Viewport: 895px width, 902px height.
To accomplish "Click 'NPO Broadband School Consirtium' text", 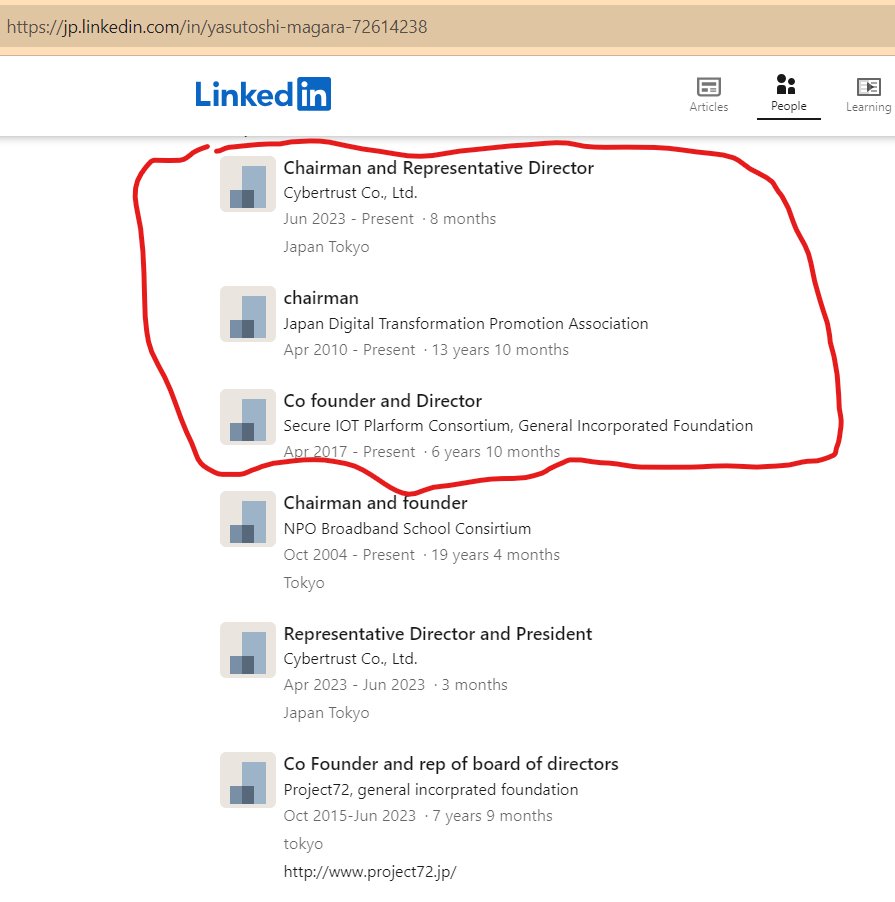I will coord(407,529).
